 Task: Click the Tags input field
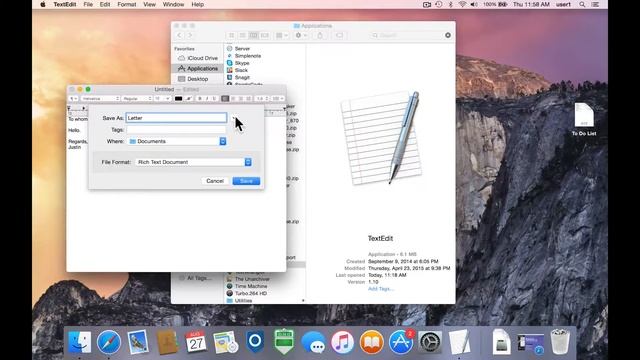(176, 130)
